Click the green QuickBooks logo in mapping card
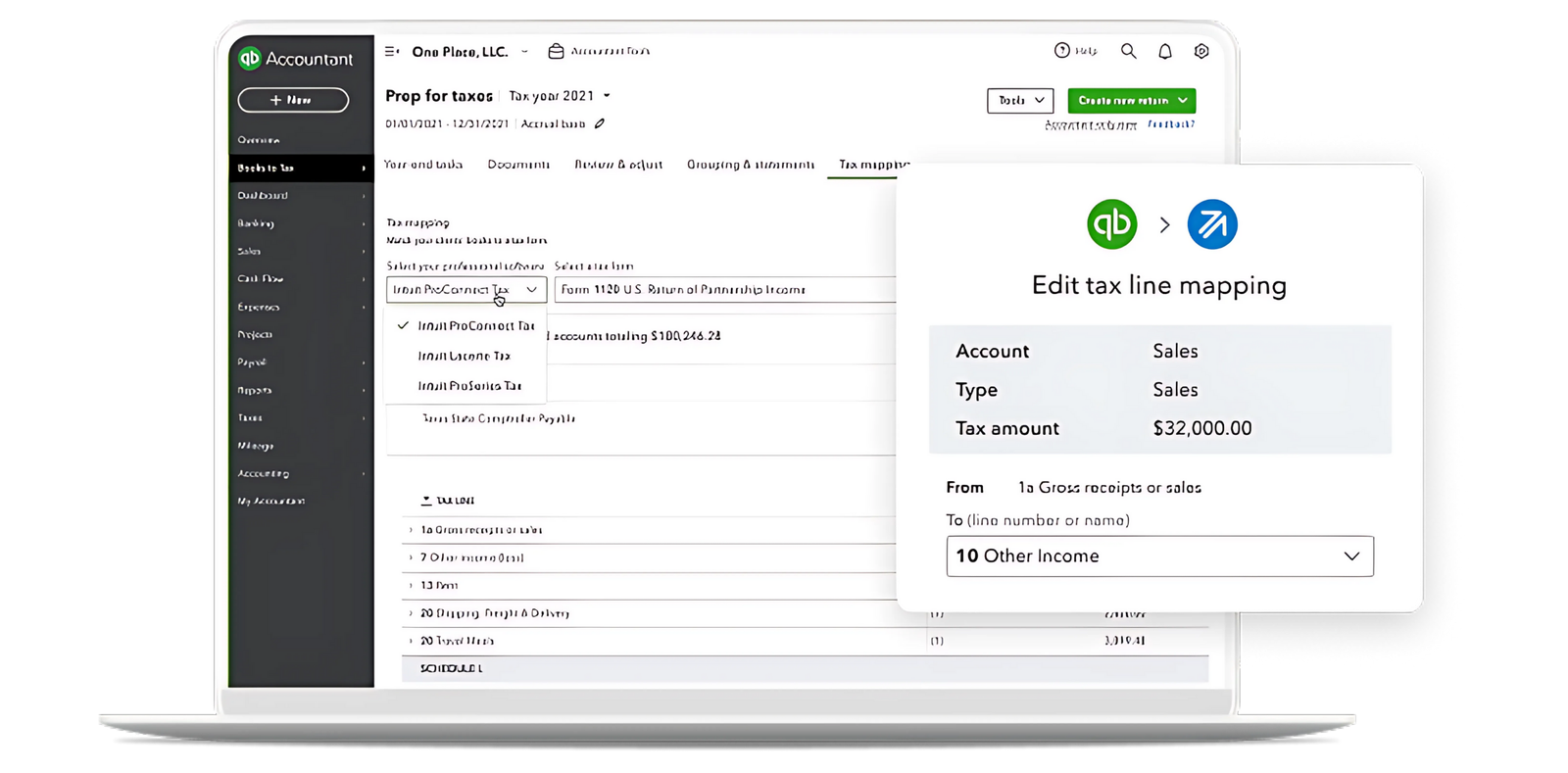The height and width of the screenshot is (773, 1568). (1111, 224)
